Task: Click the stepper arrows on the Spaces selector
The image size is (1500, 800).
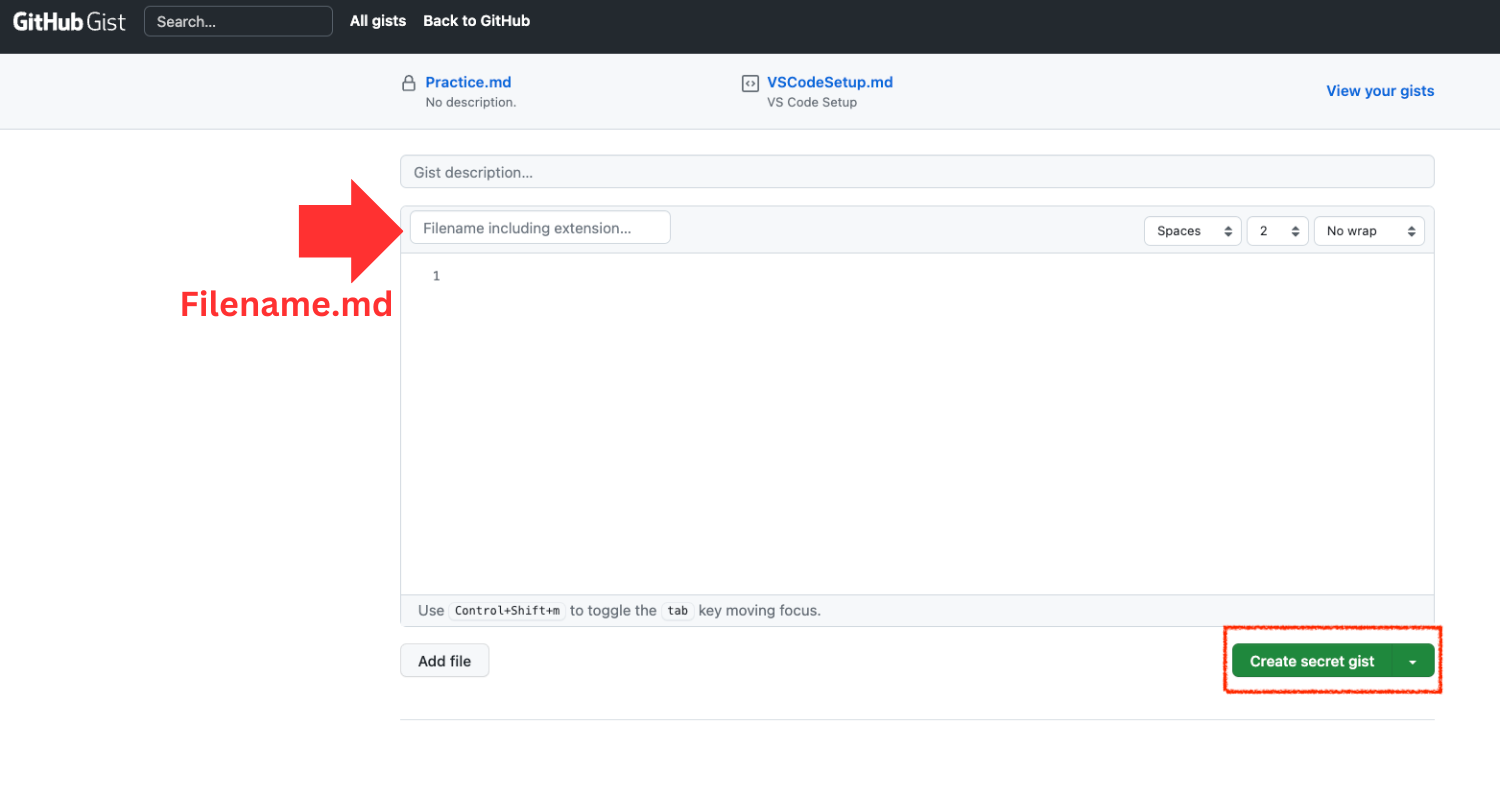Action: pyautogui.click(x=1227, y=230)
